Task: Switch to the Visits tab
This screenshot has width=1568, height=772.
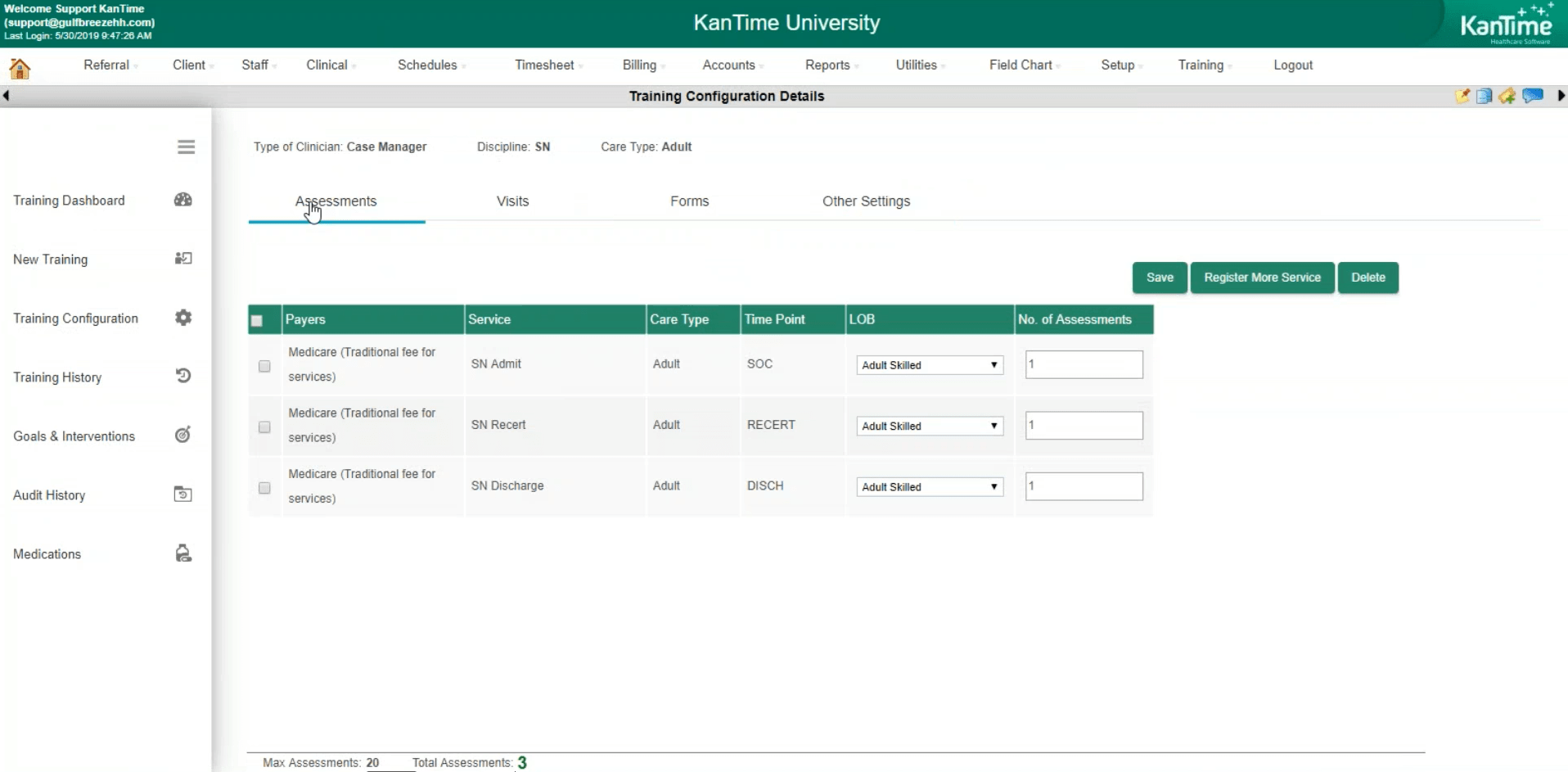Action: [513, 201]
